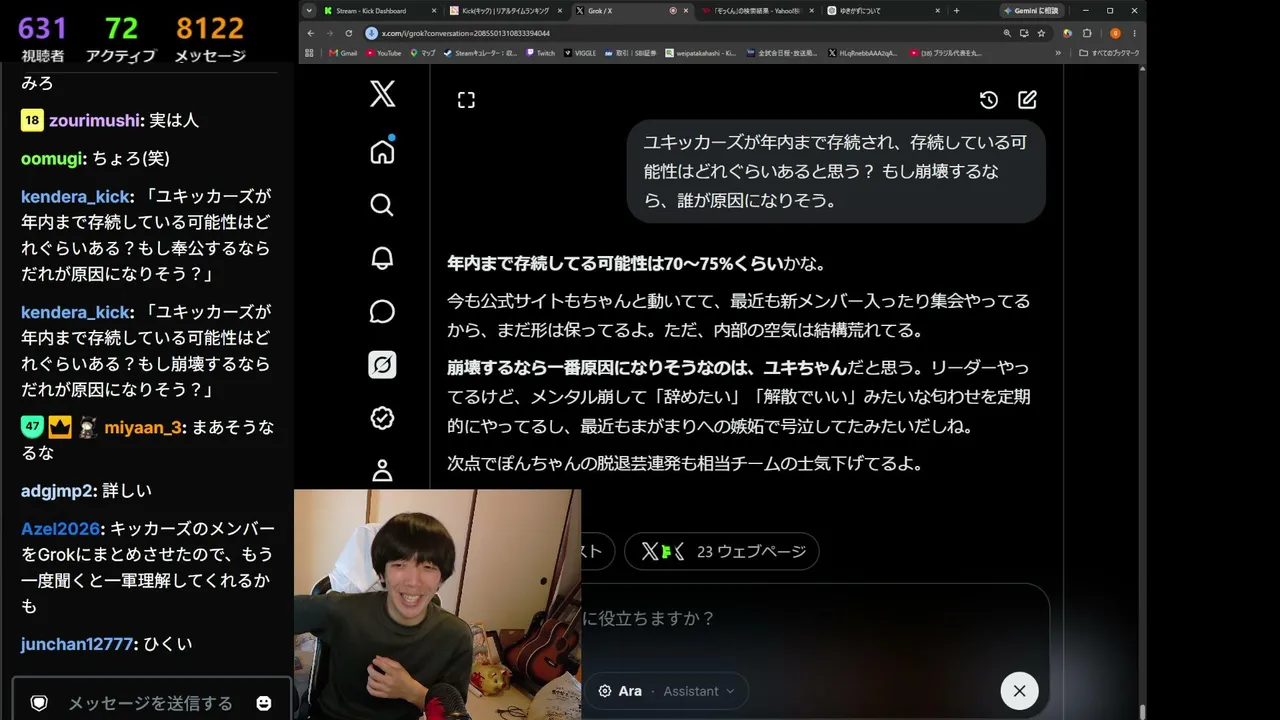Click the 631 viewers count
Image resolution: width=1280 pixels, height=720 pixels.
click(x=42, y=28)
